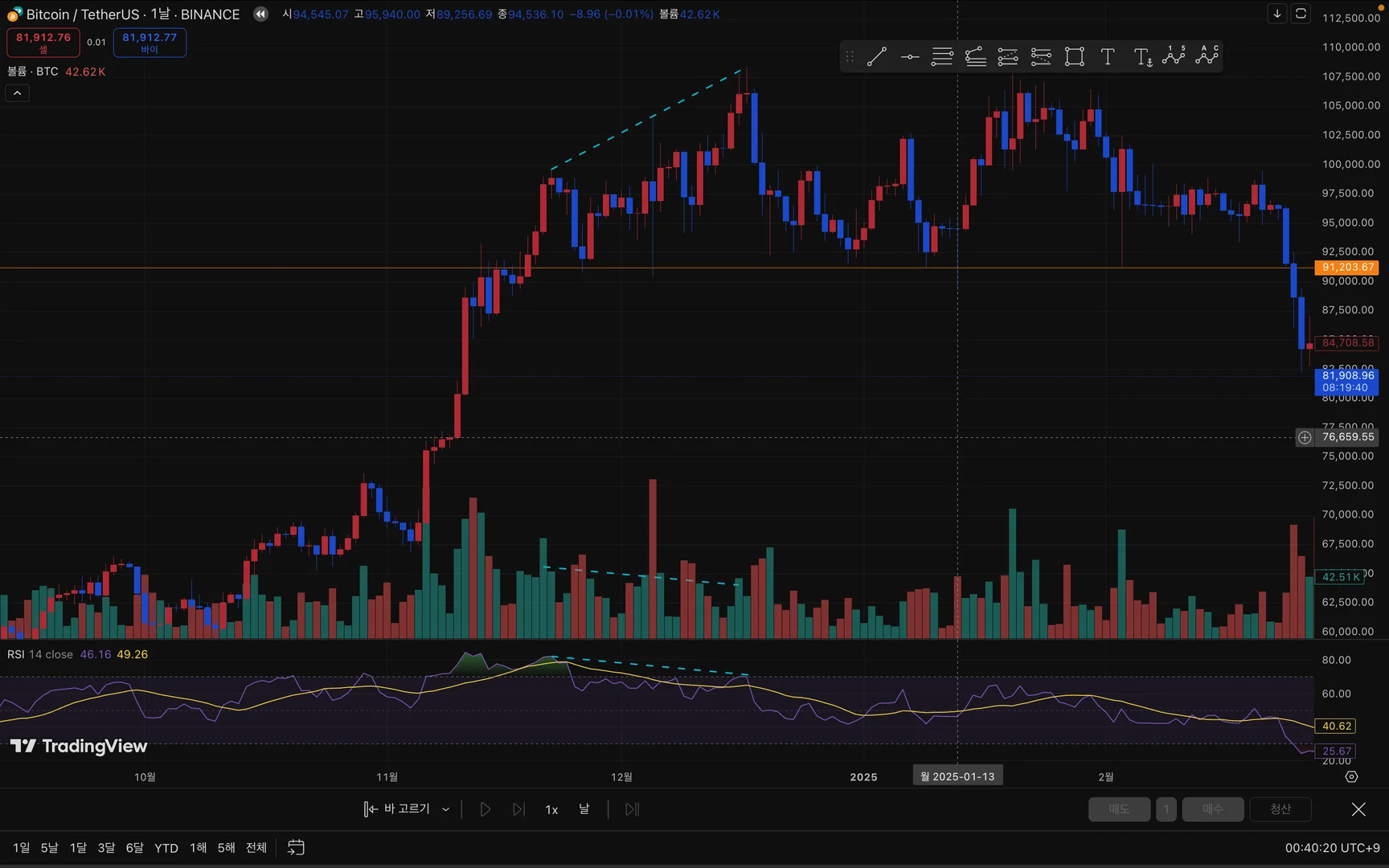Click the red 셀 sell price button
This screenshot has width=1389, height=868.
pyautogui.click(x=43, y=43)
